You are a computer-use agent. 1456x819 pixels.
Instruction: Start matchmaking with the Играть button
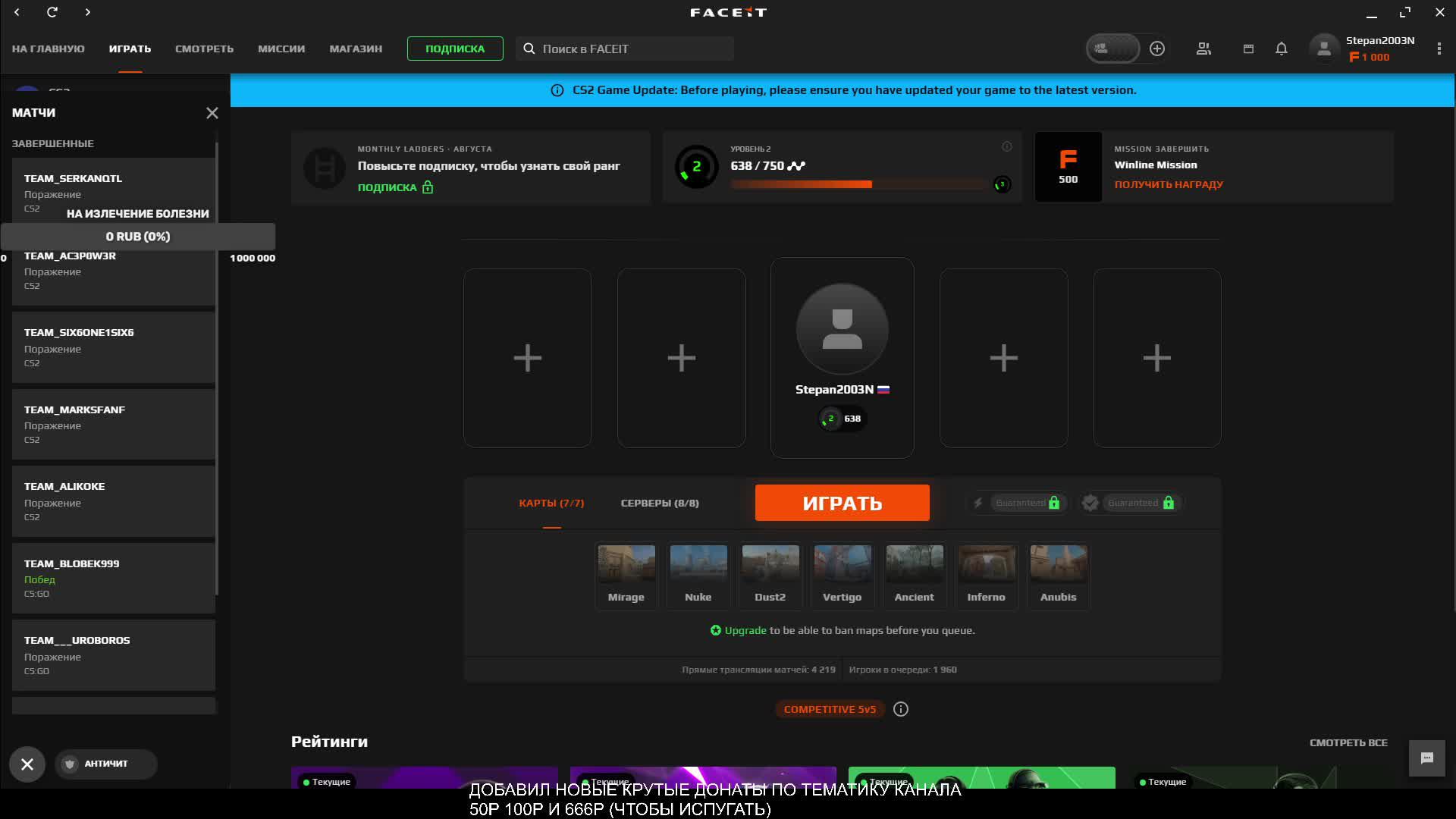click(x=843, y=503)
